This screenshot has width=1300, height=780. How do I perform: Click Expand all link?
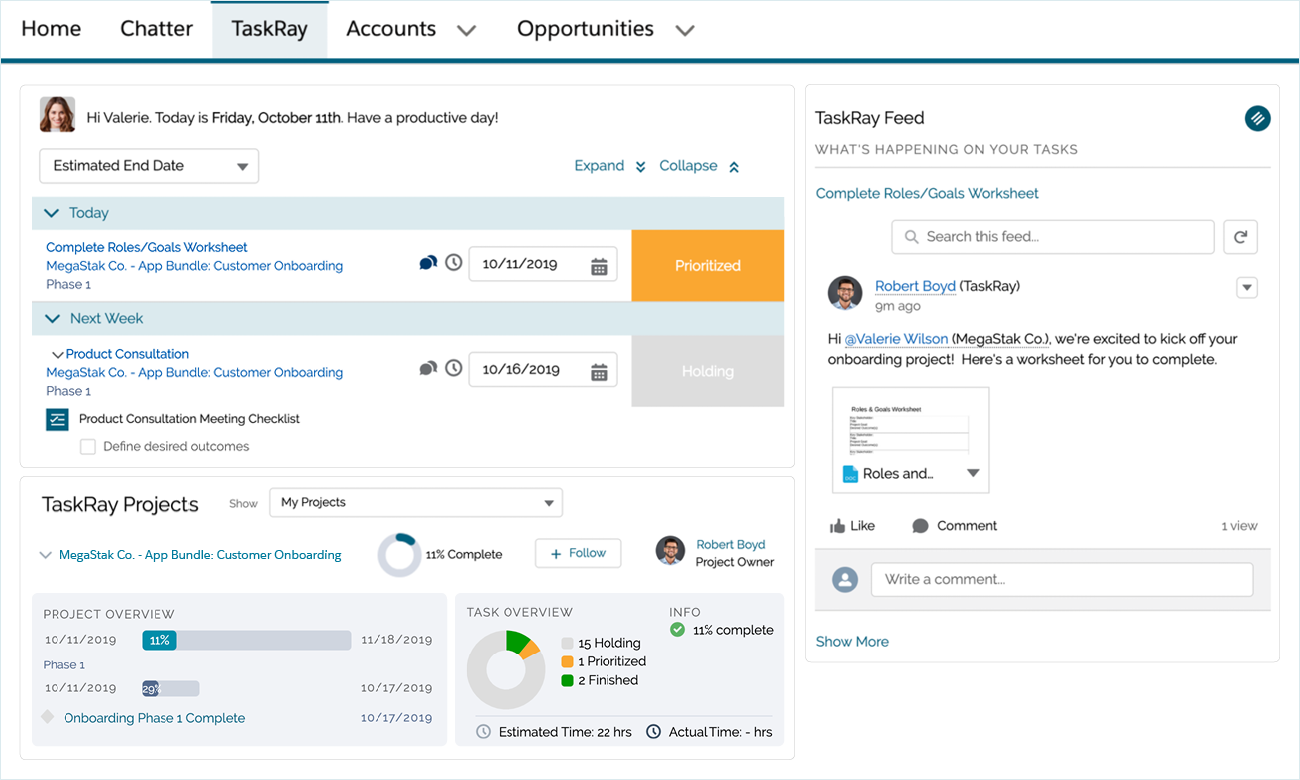point(610,166)
